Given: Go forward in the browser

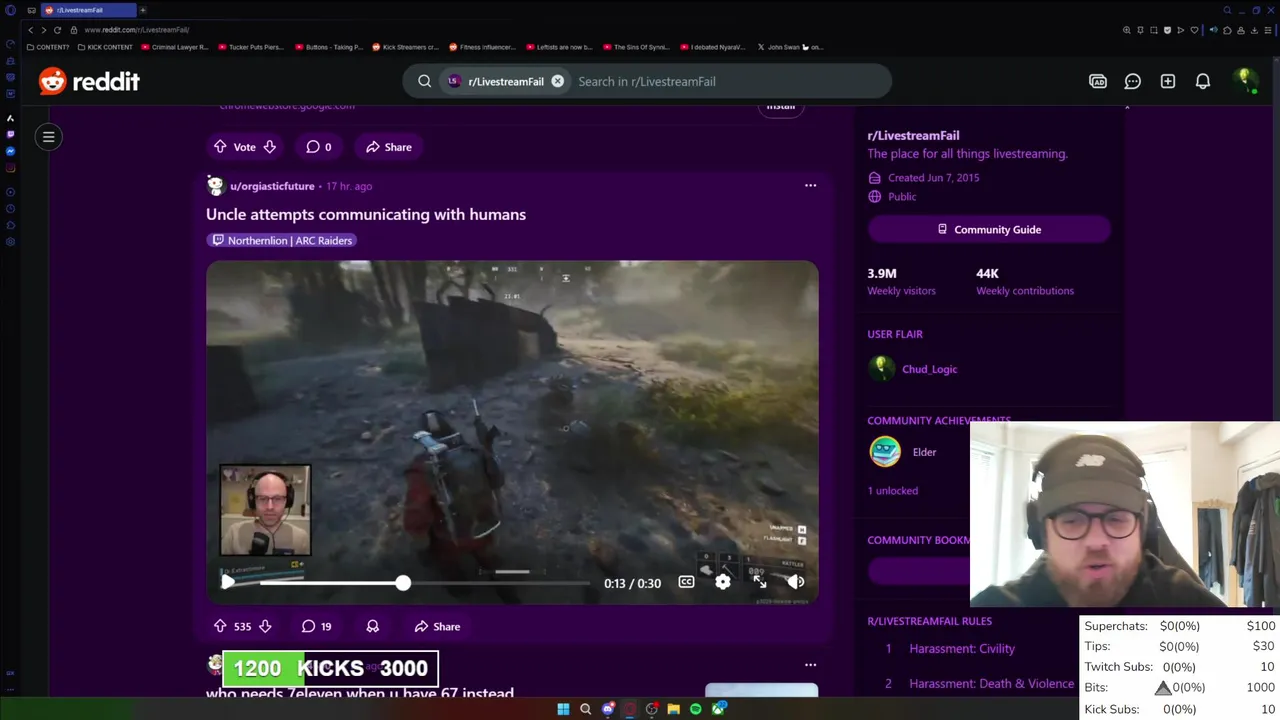Looking at the screenshot, I should click(43, 30).
